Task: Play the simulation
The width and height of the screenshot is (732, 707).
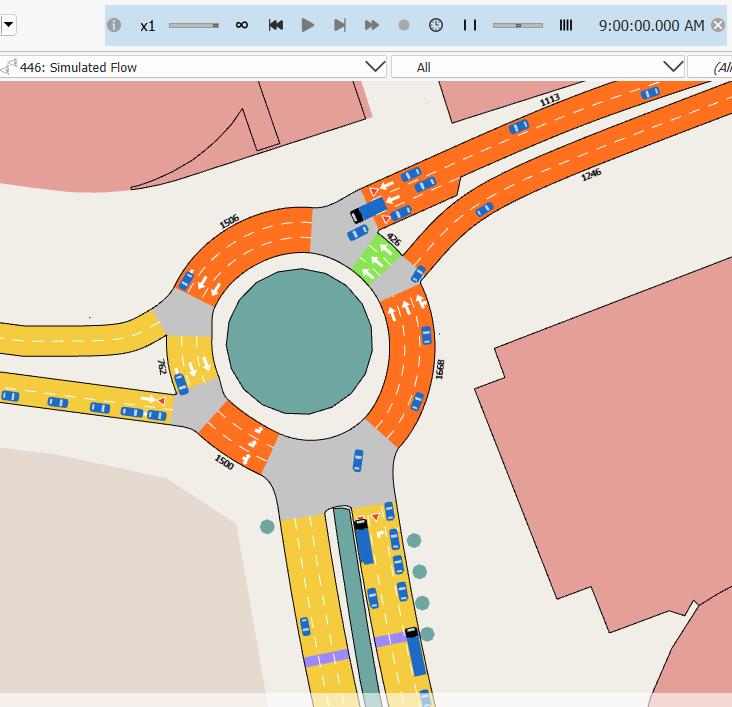Action: pos(308,25)
